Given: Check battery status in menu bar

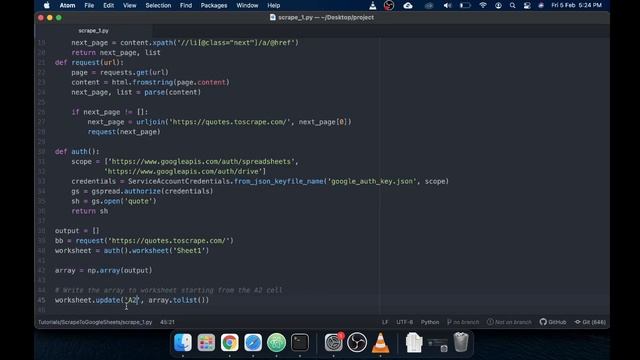Looking at the screenshot, I should [x=465, y=5].
